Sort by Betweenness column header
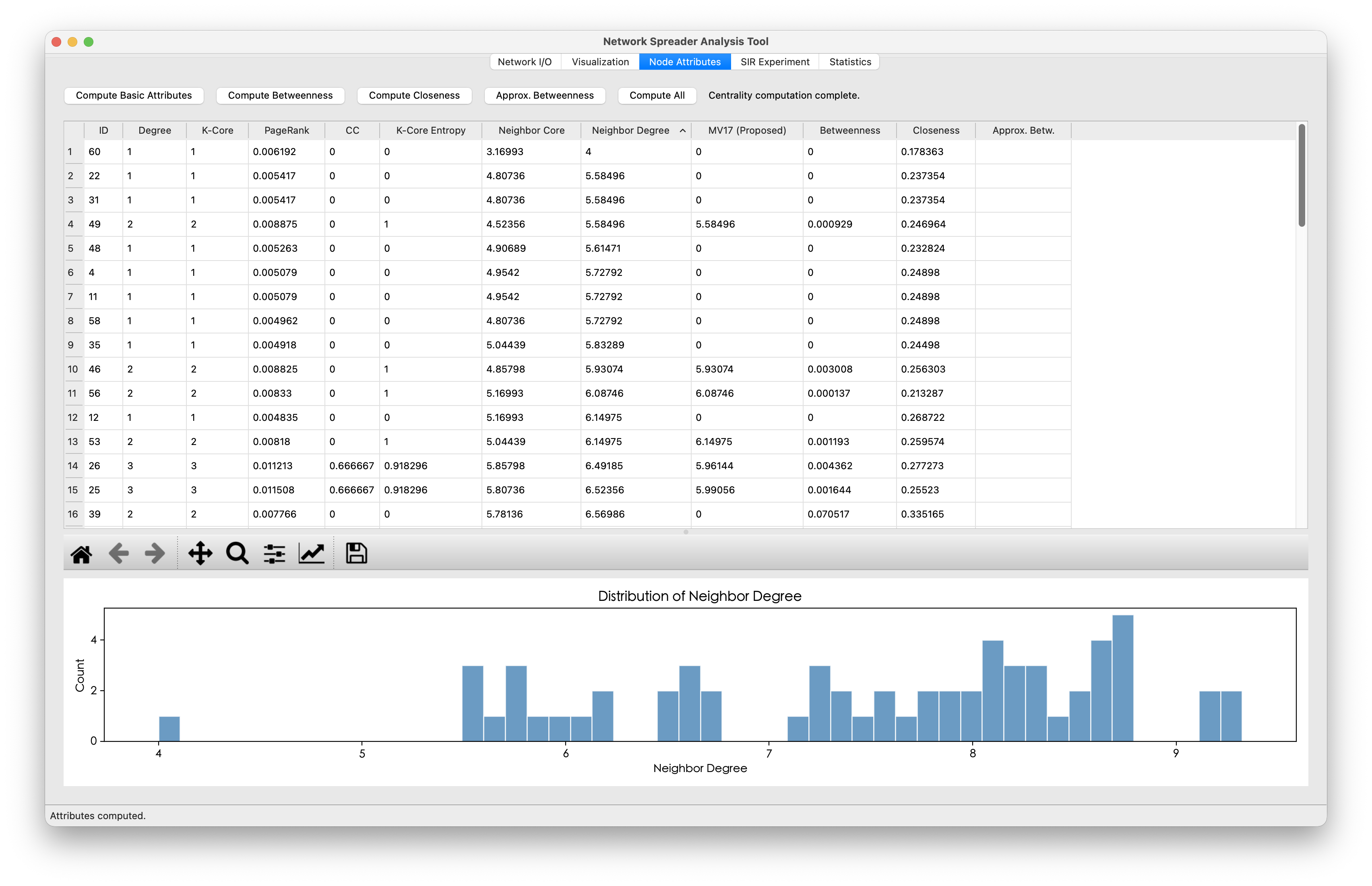 pos(849,130)
